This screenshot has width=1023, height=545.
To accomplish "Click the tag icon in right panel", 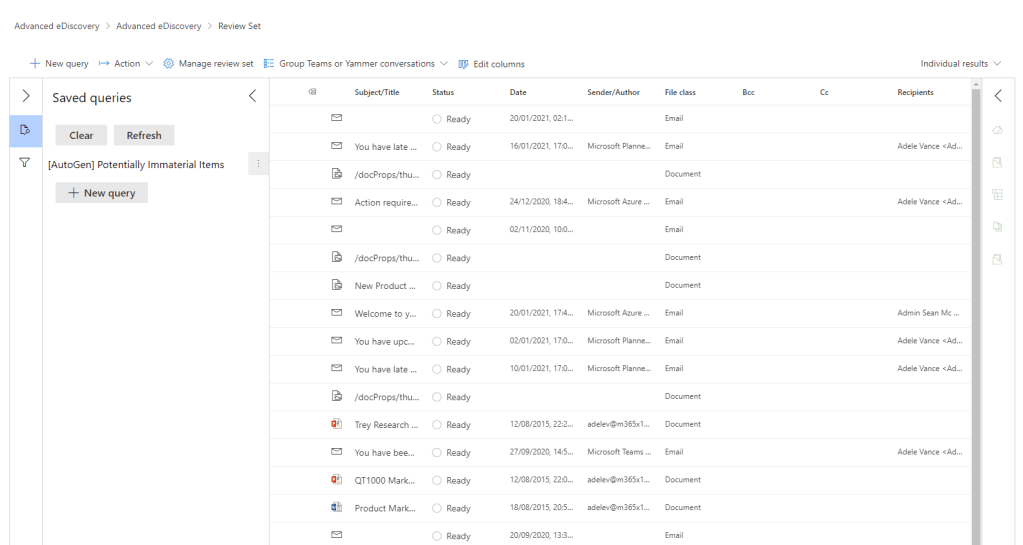I will tap(997, 131).
